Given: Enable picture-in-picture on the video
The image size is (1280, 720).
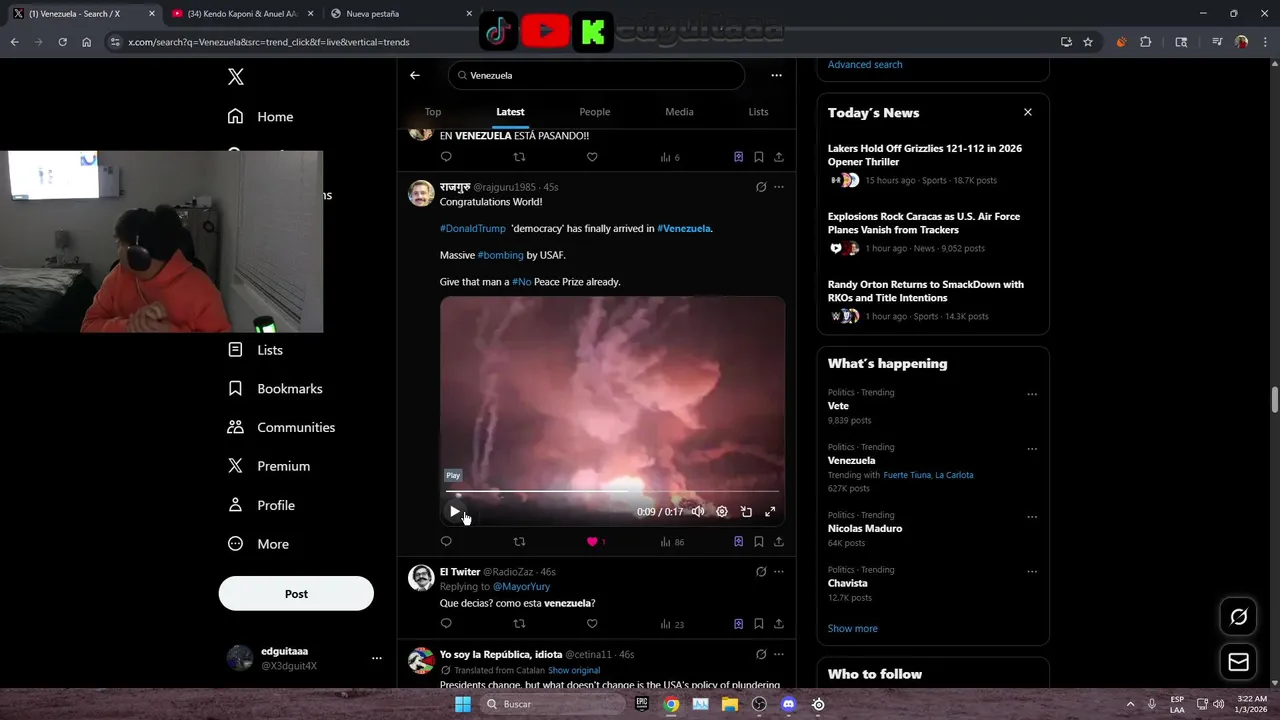Looking at the screenshot, I should click(746, 511).
